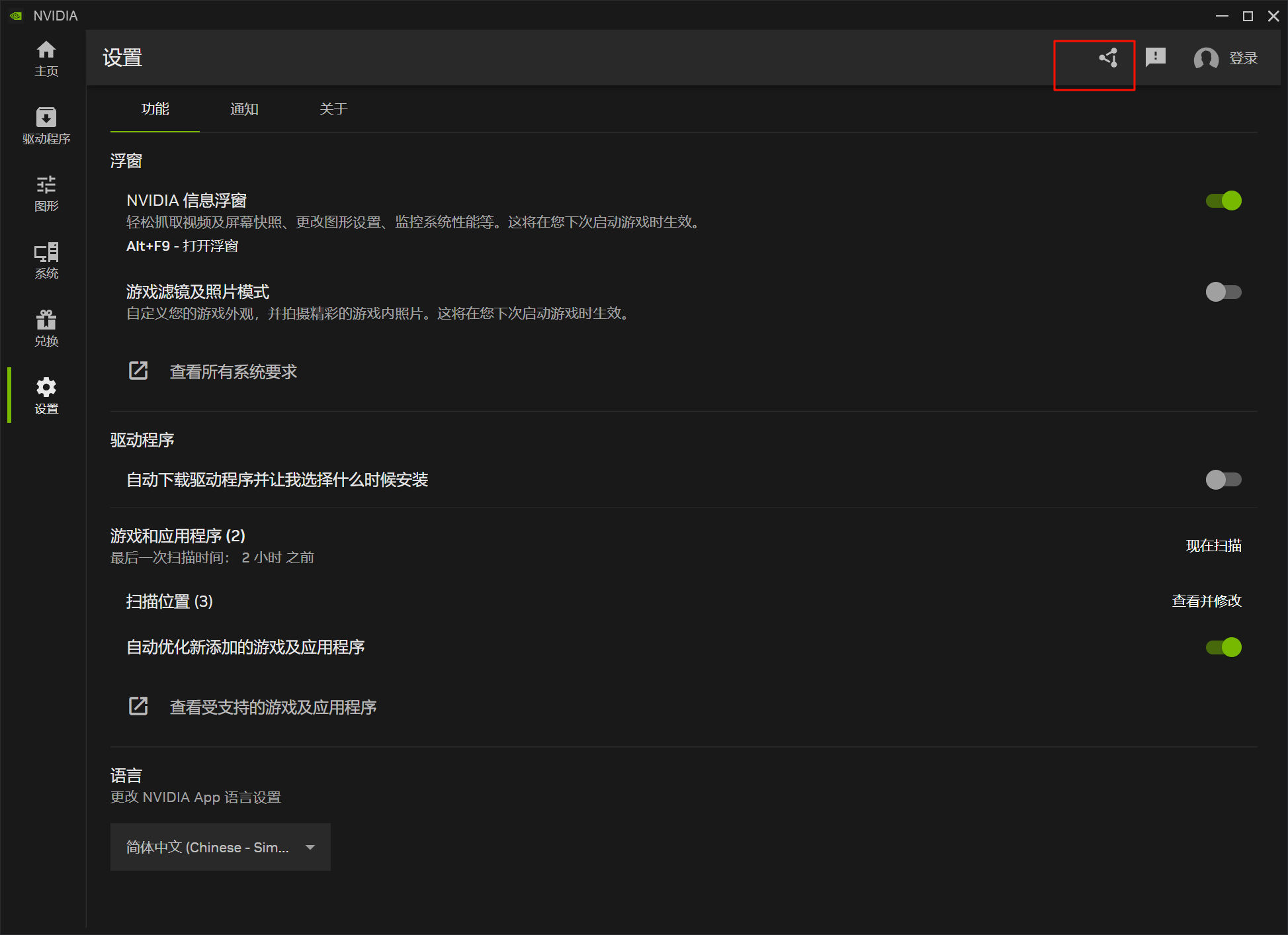
Task: Switch to the 关于 tab
Action: coord(333,109)
